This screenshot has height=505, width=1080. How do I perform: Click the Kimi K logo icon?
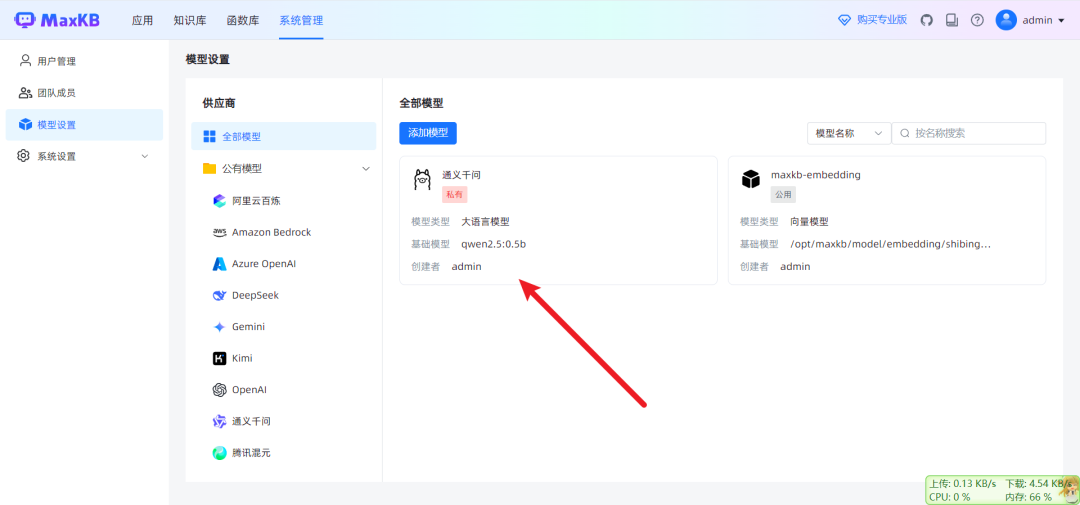(x=219, y=358)
